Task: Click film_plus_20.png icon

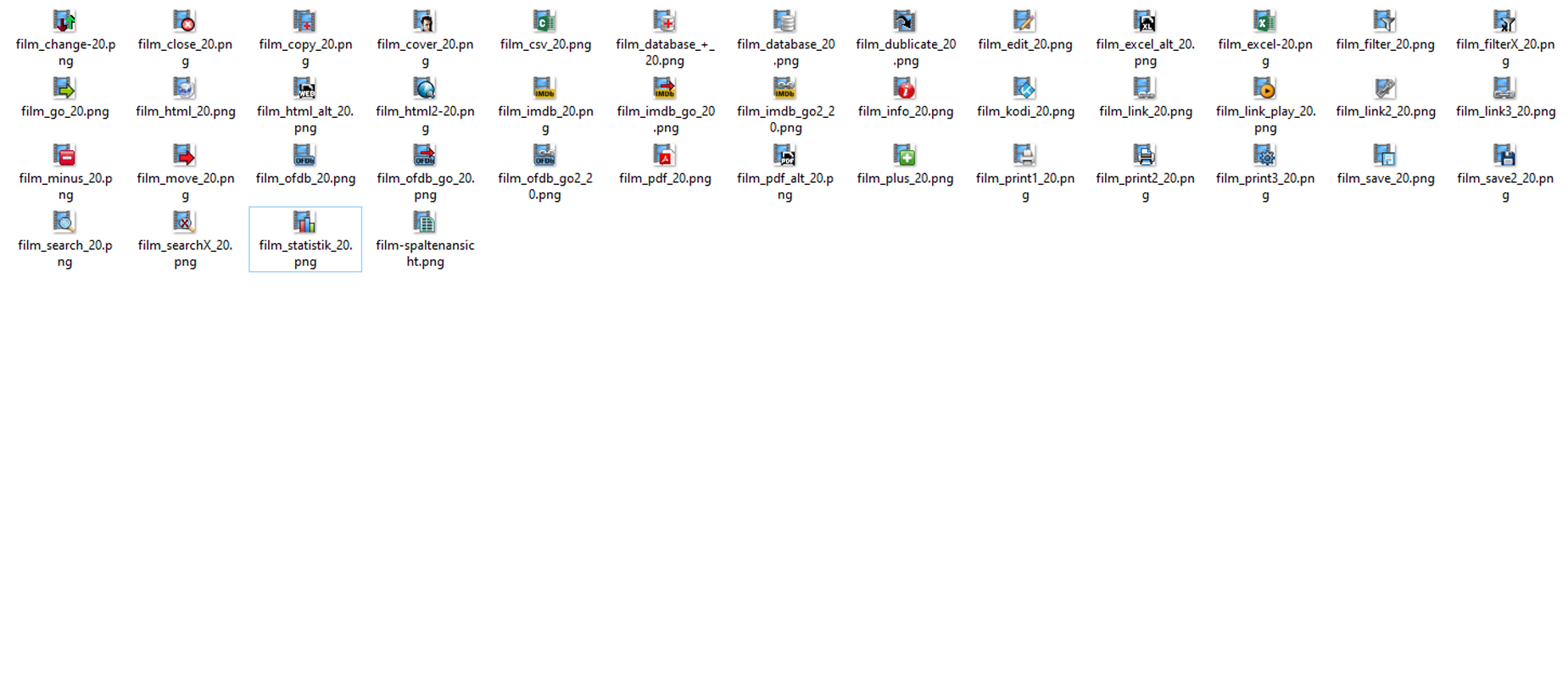Action: click(x=905, y=154)
